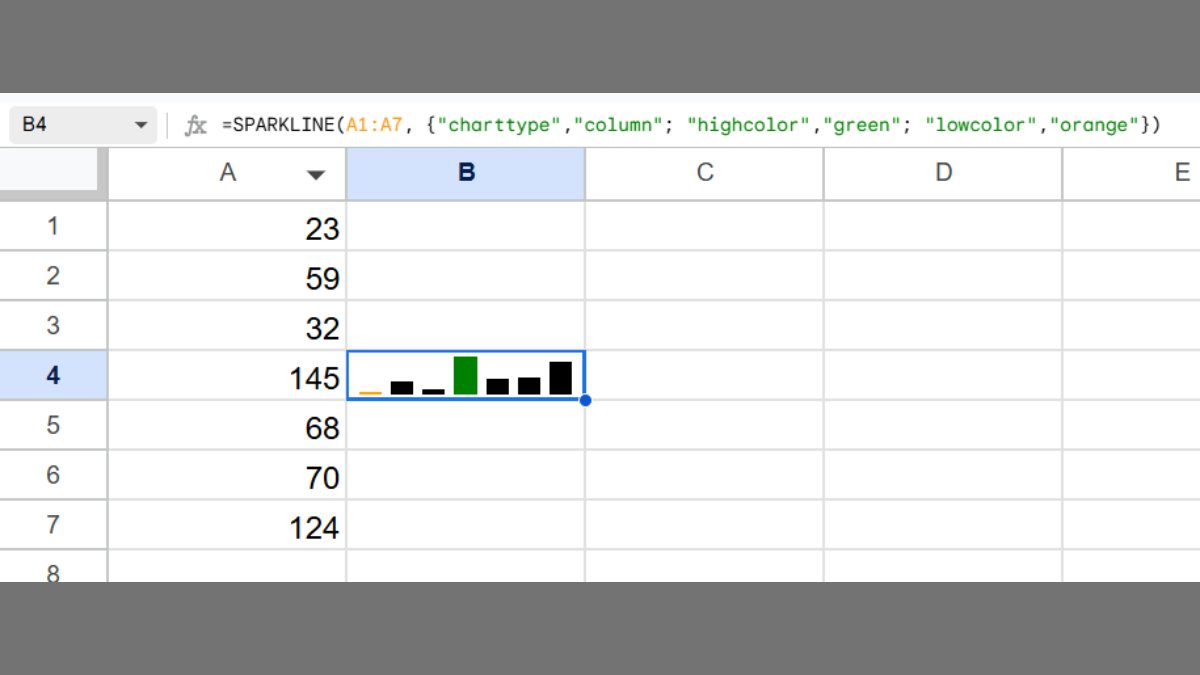
Task: Select row 3 header
Action: 53,326
